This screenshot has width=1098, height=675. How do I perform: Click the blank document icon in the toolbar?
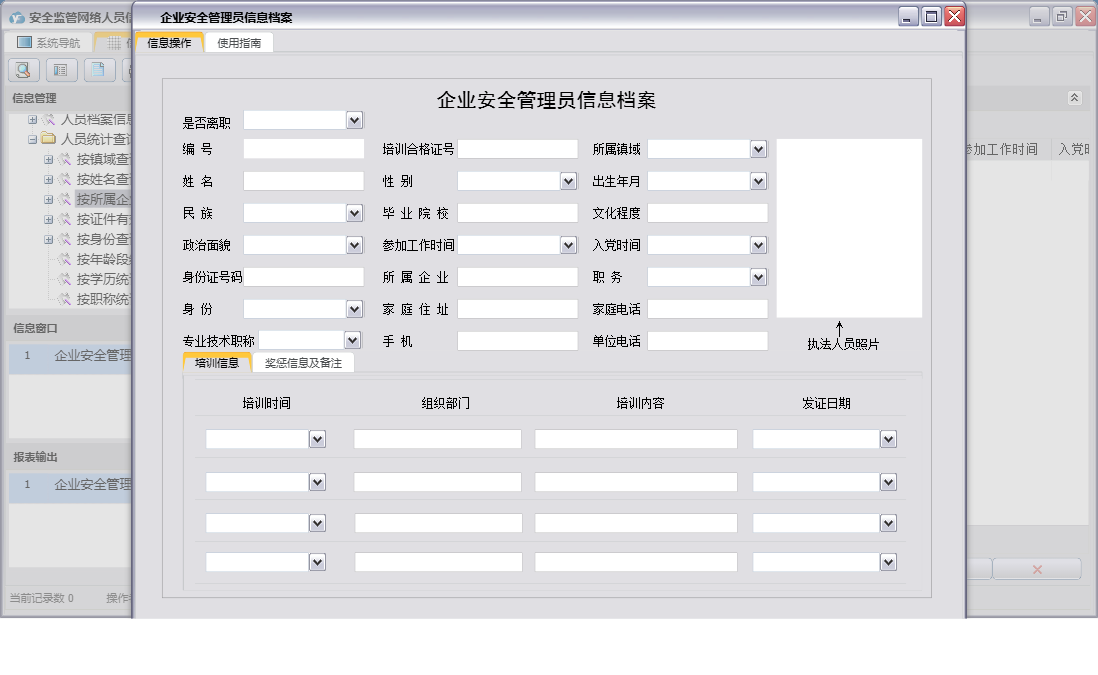pos(97,69)
